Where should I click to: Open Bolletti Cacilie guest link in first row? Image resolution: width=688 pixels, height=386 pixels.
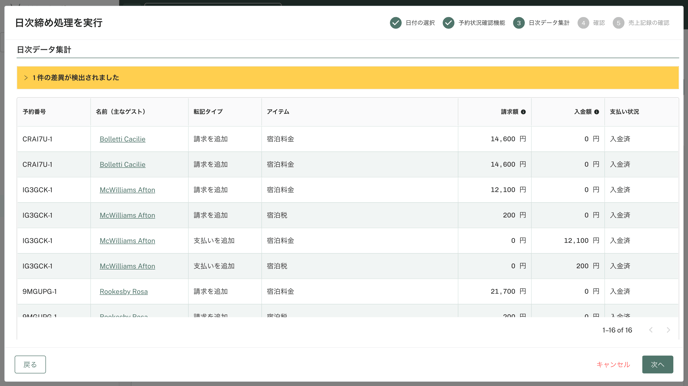coord(122,139)
